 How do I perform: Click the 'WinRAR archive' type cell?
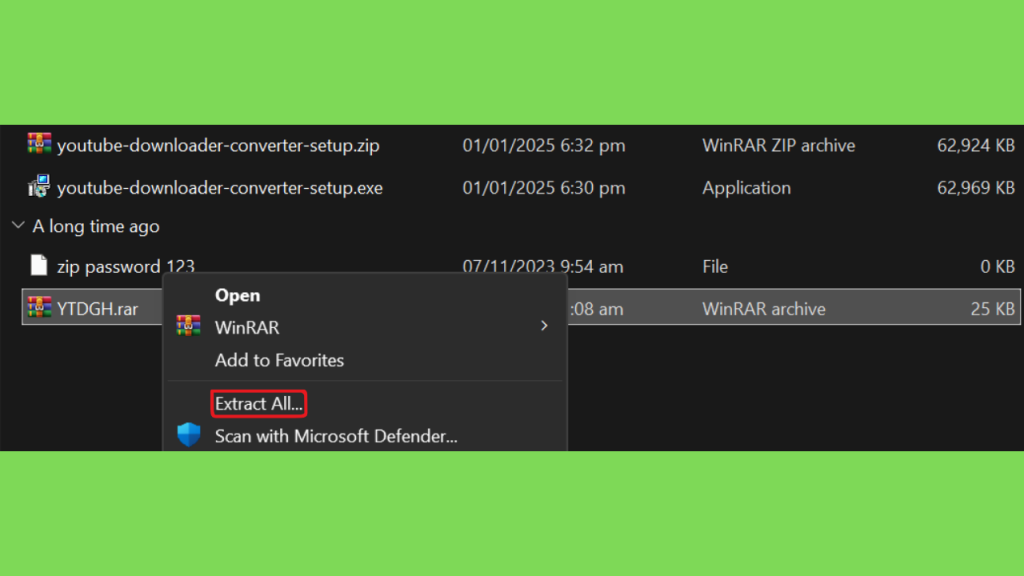tap(763, 308)
